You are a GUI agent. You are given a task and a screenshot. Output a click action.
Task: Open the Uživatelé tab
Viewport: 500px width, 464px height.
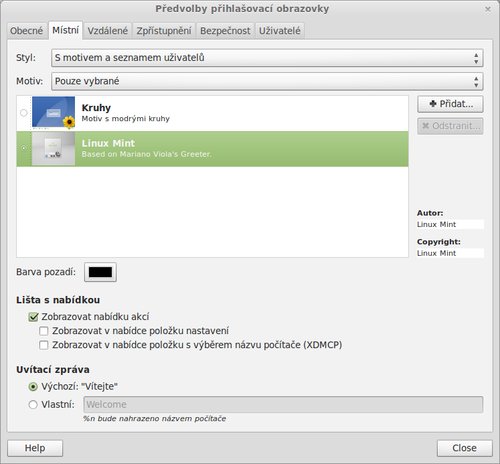[x=280, y=31]
